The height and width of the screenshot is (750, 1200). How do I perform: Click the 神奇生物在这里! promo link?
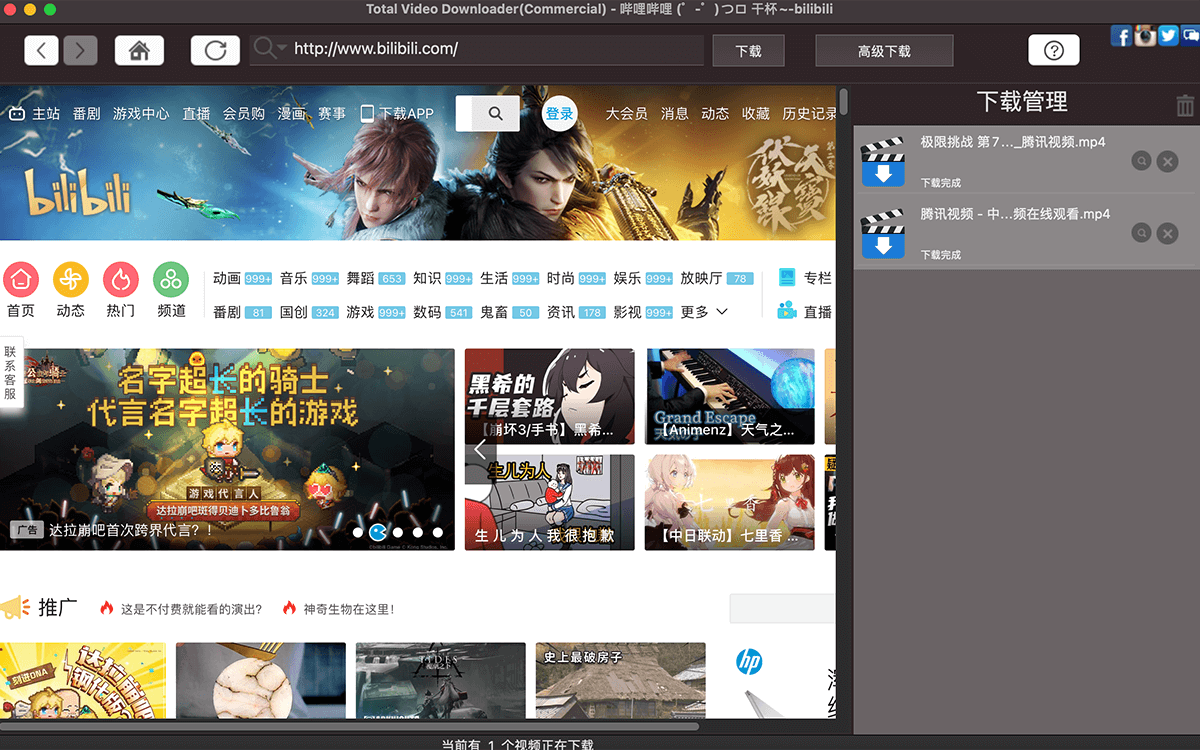(349, 608)
